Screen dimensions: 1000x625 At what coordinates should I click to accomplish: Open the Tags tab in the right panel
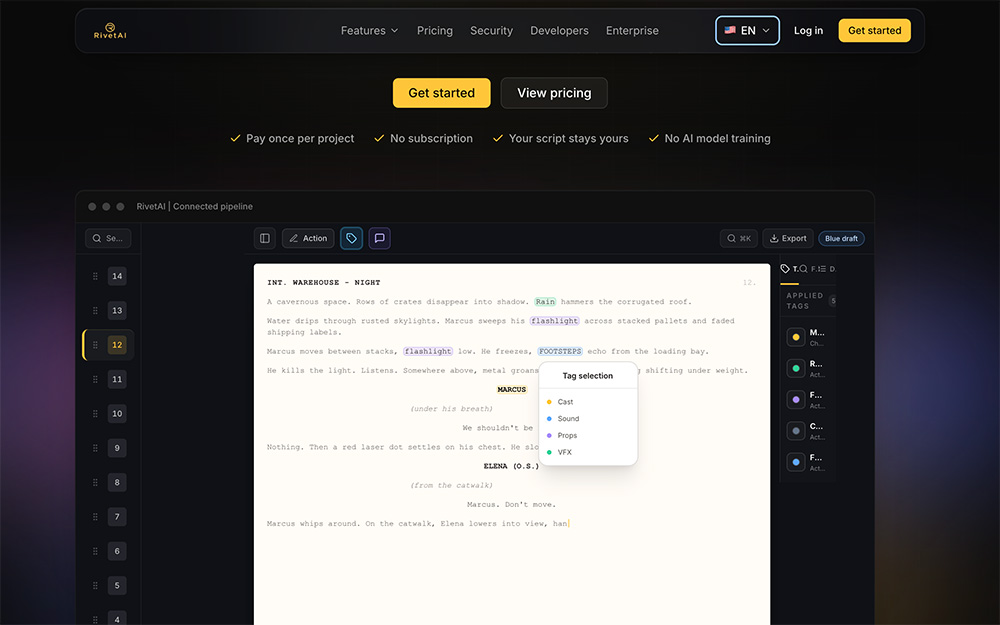pos(790,269)
